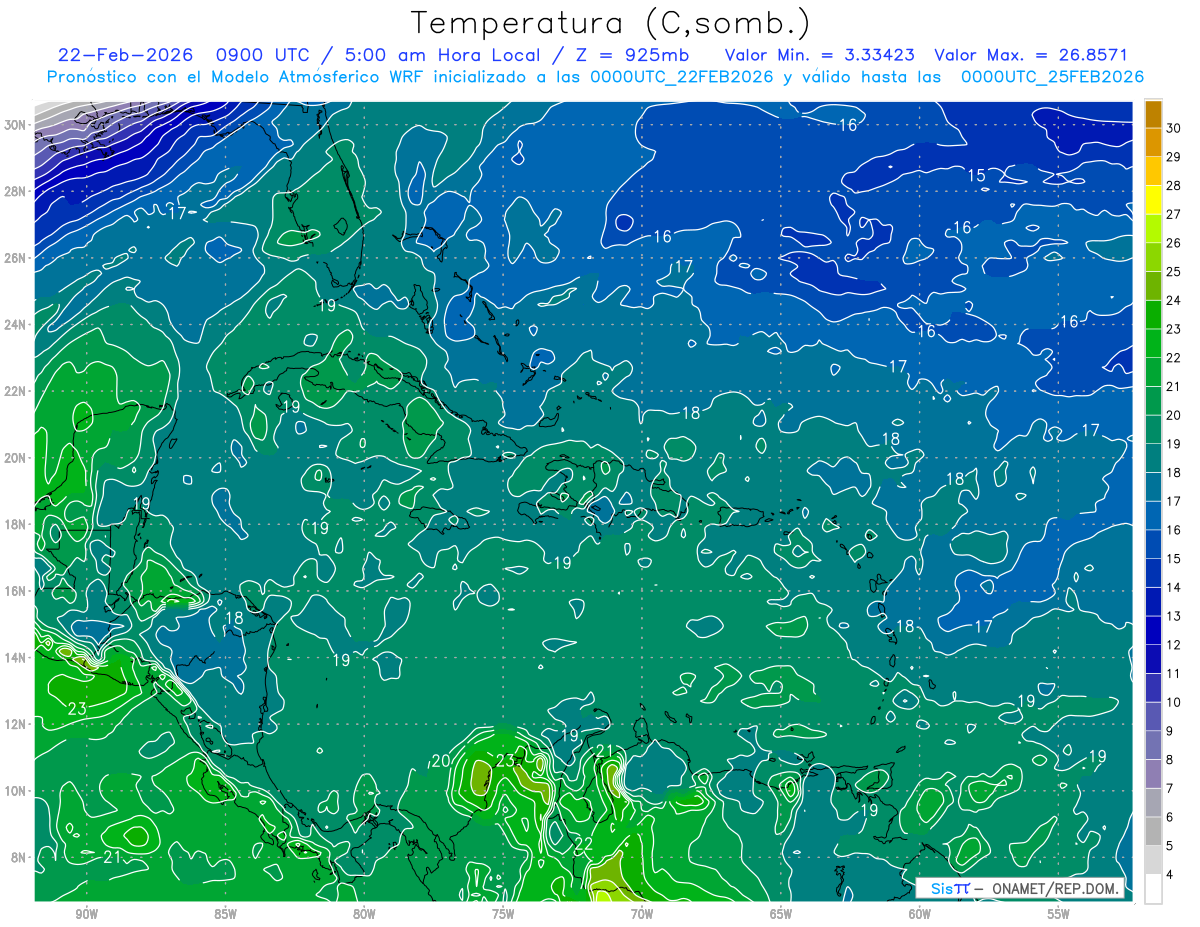Click "Modelo Atmósferico WRF" in forecast line

point(322,77)
